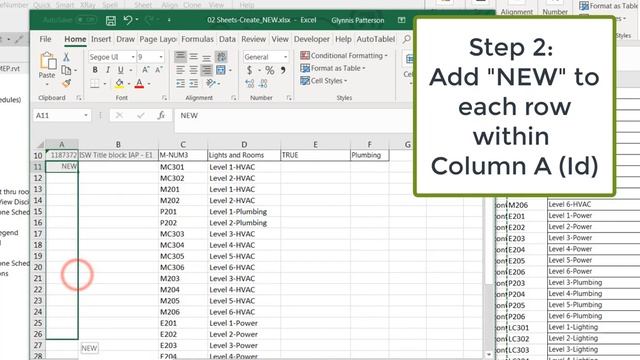Increase font size with larger A
The width and height of the screenshot is (640, 360).
coord(145,70)
